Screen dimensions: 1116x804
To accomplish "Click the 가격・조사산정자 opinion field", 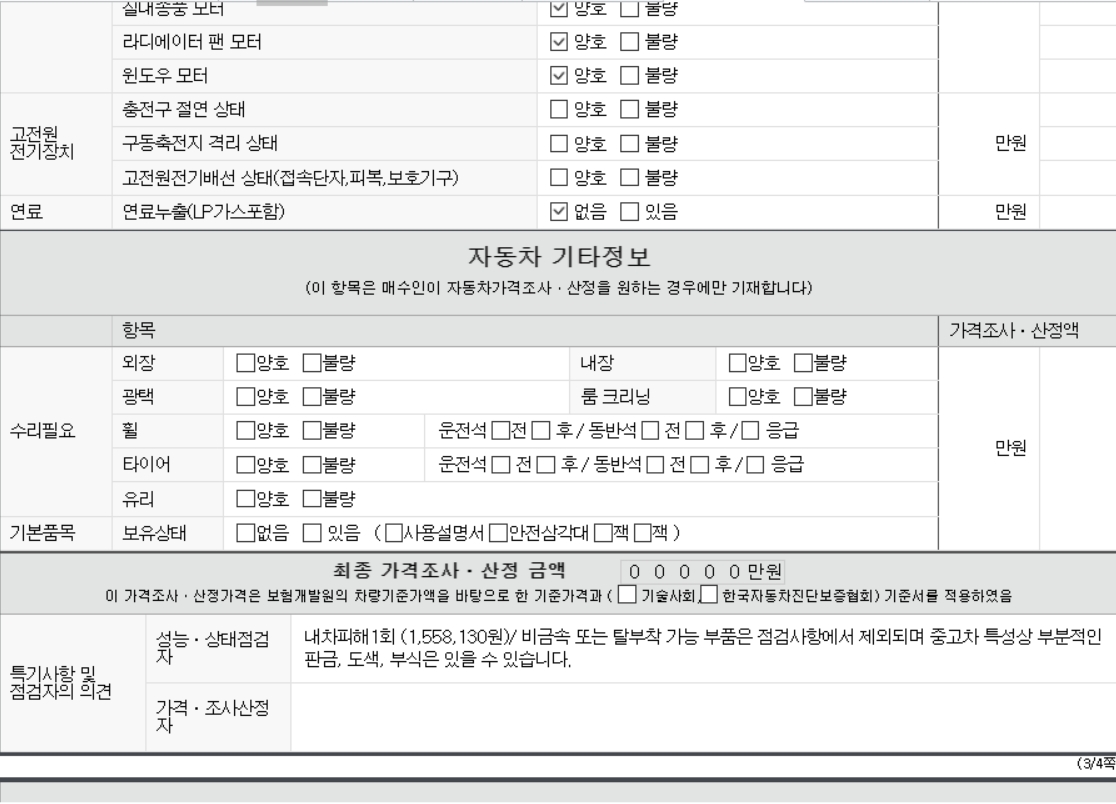I will (700, 716).
